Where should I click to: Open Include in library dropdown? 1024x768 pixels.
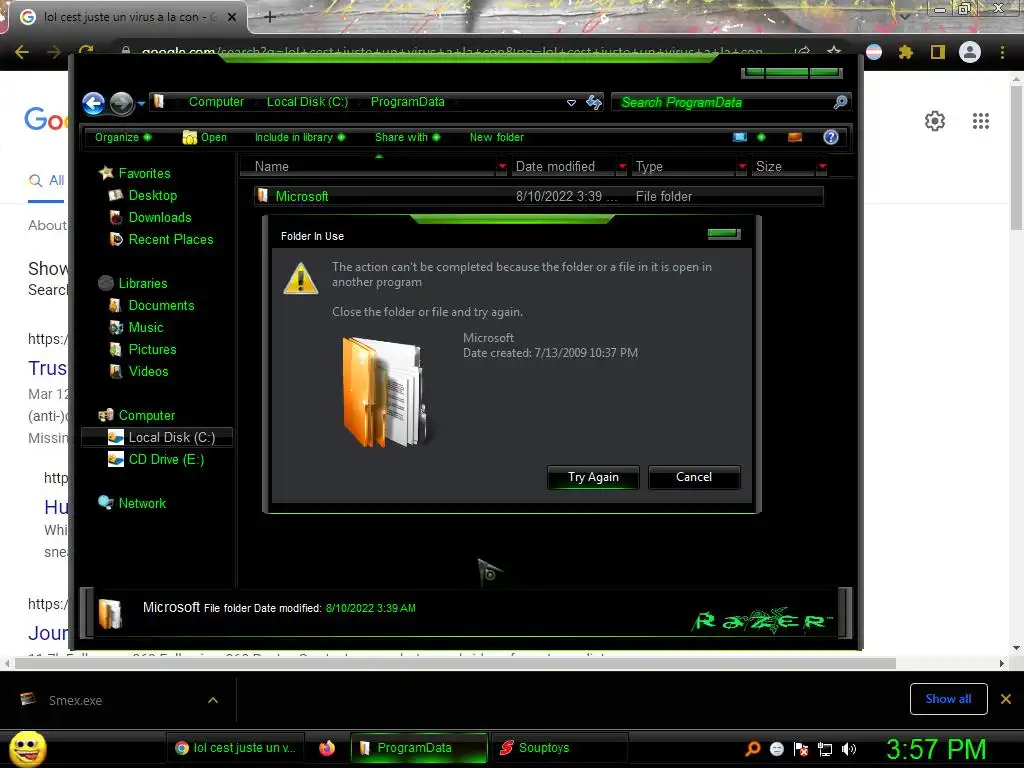click(x=299, y=137)
